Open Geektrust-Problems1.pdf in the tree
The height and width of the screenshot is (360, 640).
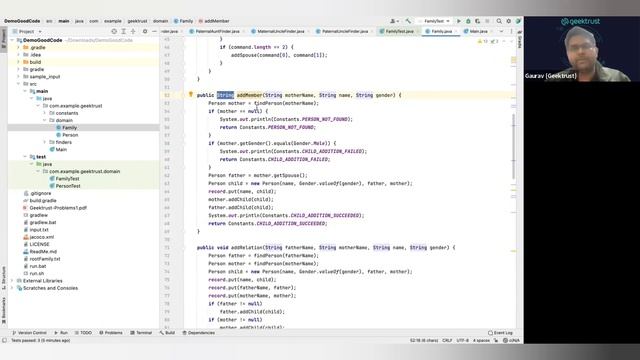[x=58, y=208]
